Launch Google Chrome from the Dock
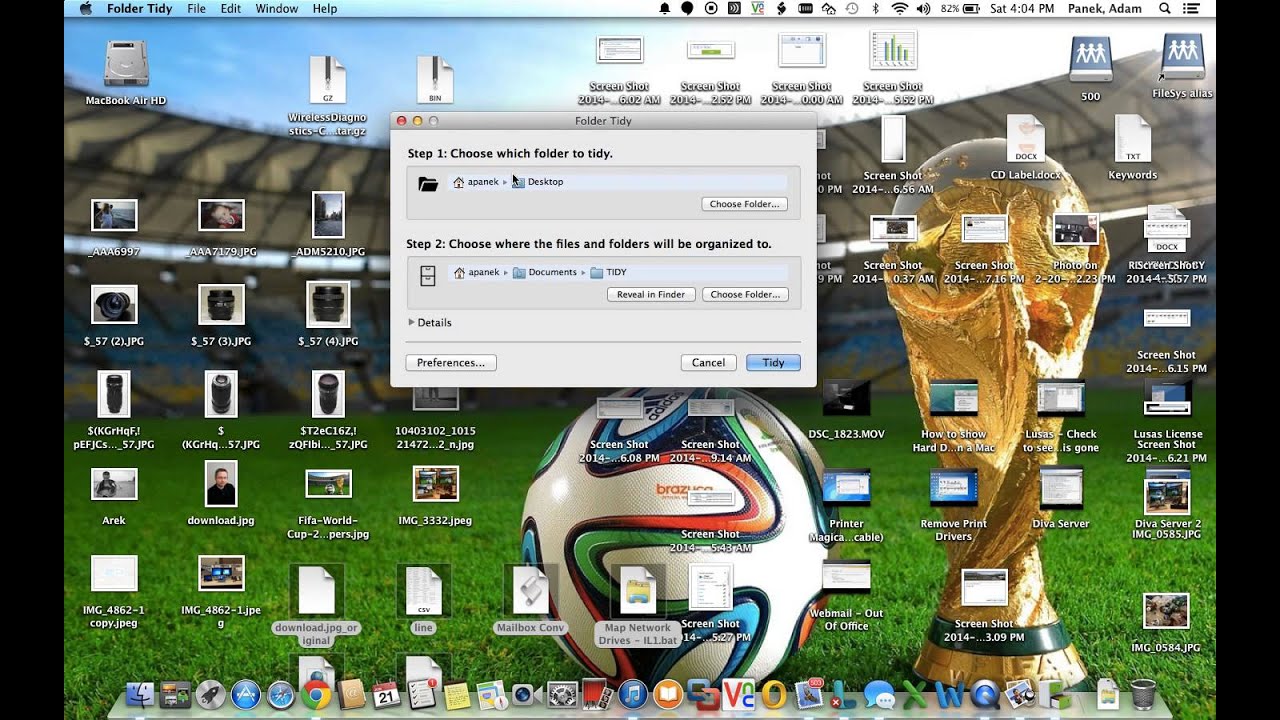 316,695
